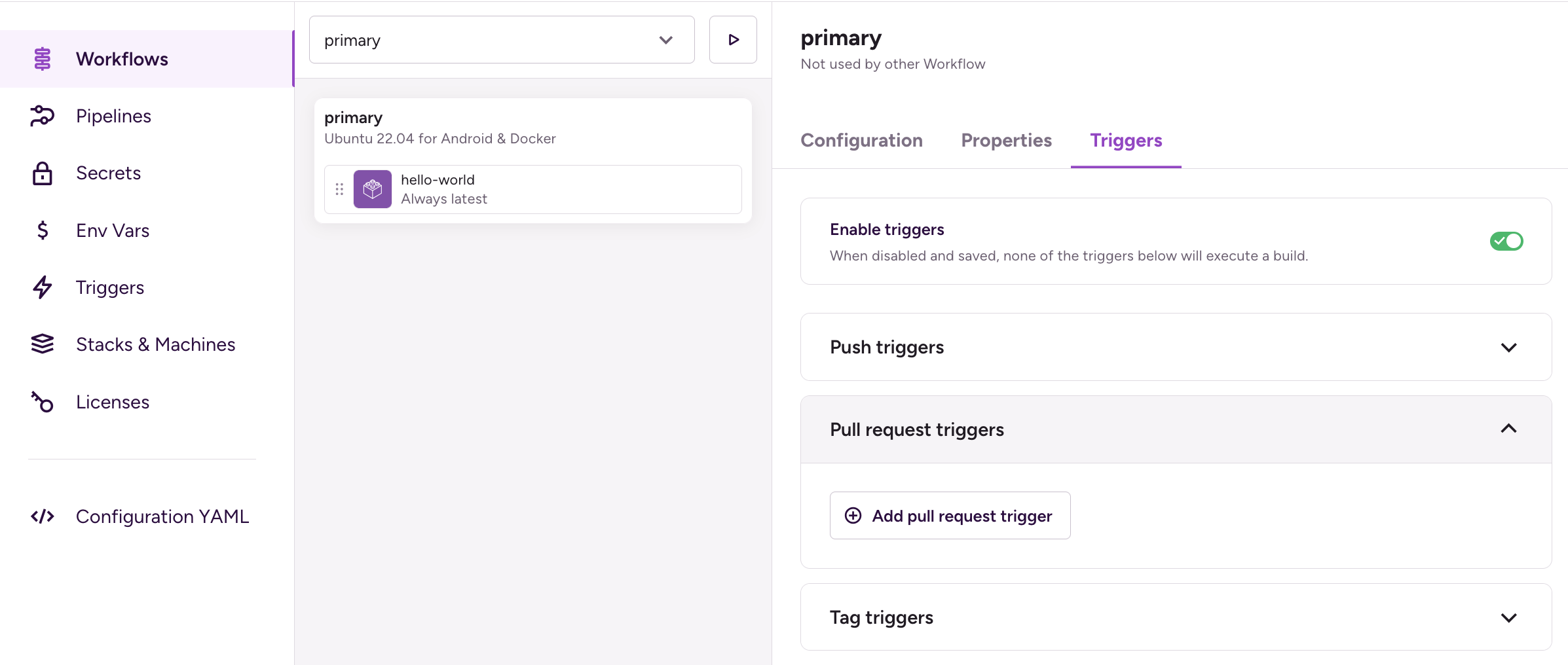Open Stacks & Machines in sidebar
The image size is (1568, 665).
[x=147, y=344]
